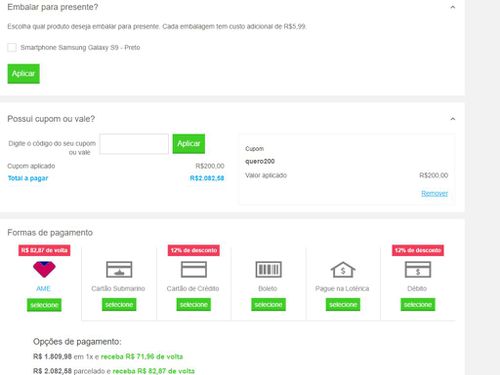
Task: Click the Cartão de Crédito card icon
Action: click(194, 270)
